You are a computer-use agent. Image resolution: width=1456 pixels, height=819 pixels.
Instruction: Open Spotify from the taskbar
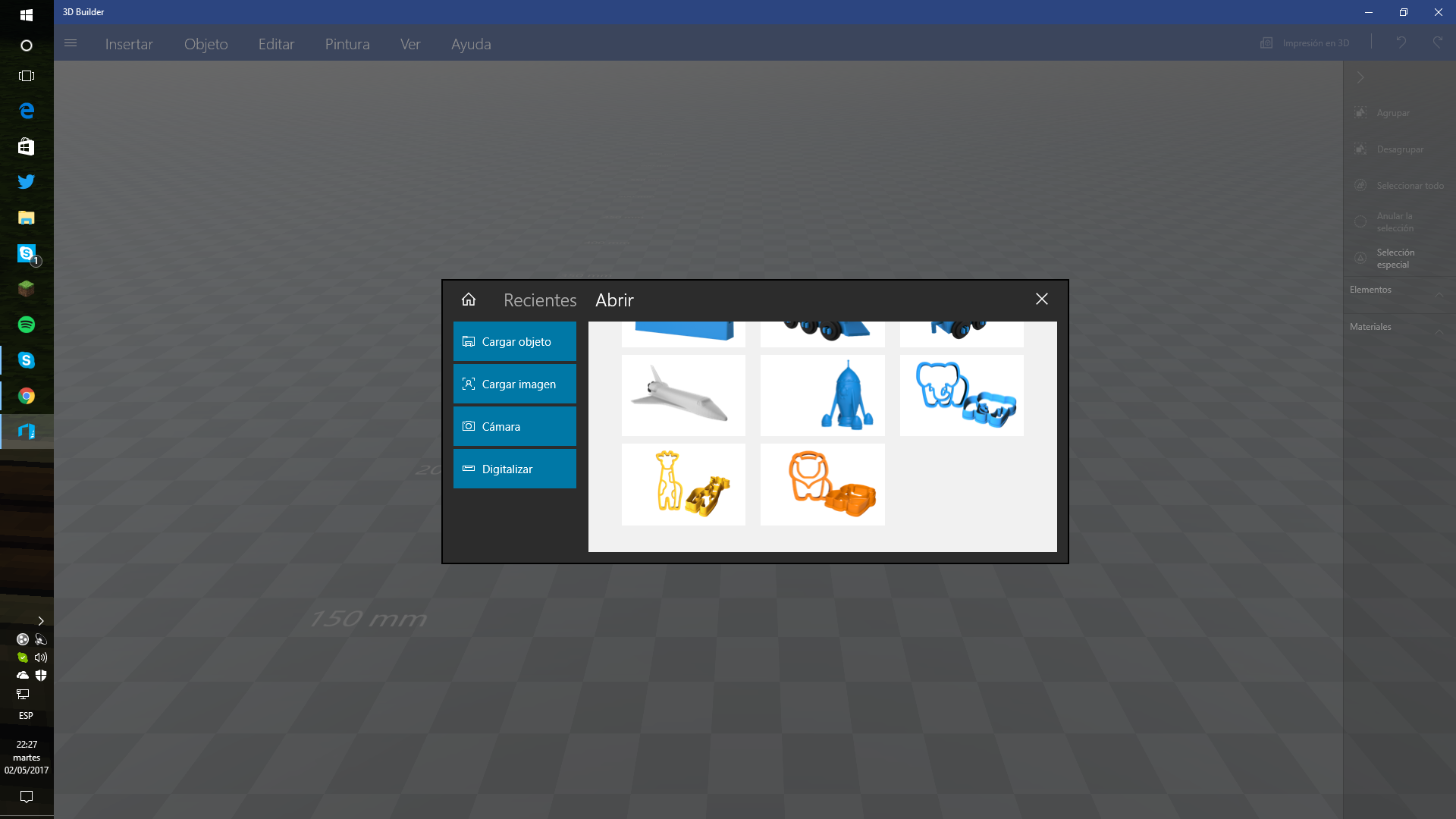27,325
